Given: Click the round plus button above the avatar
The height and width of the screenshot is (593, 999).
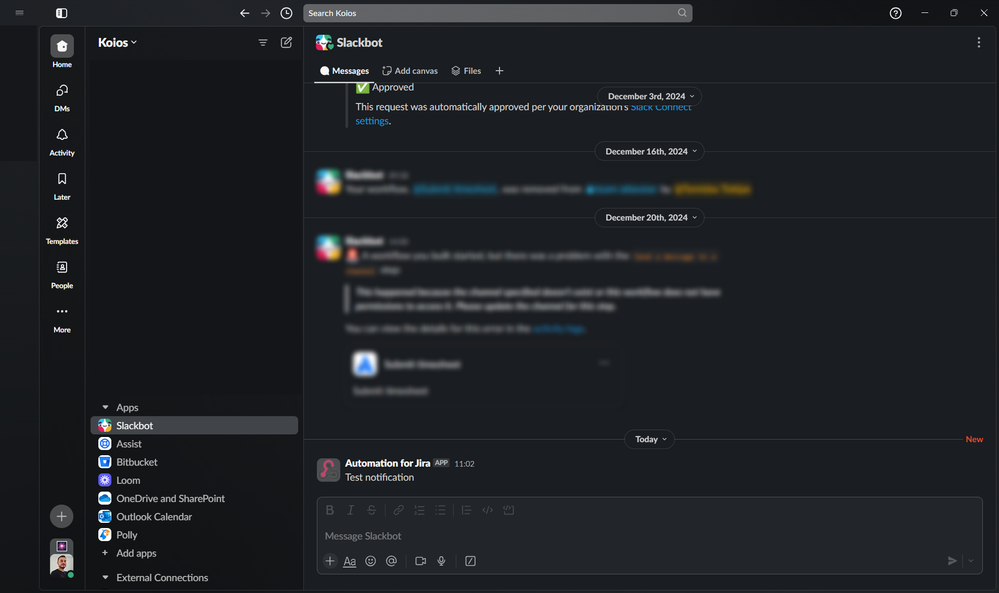Looking at the screenshot, I should click(62, 517).
